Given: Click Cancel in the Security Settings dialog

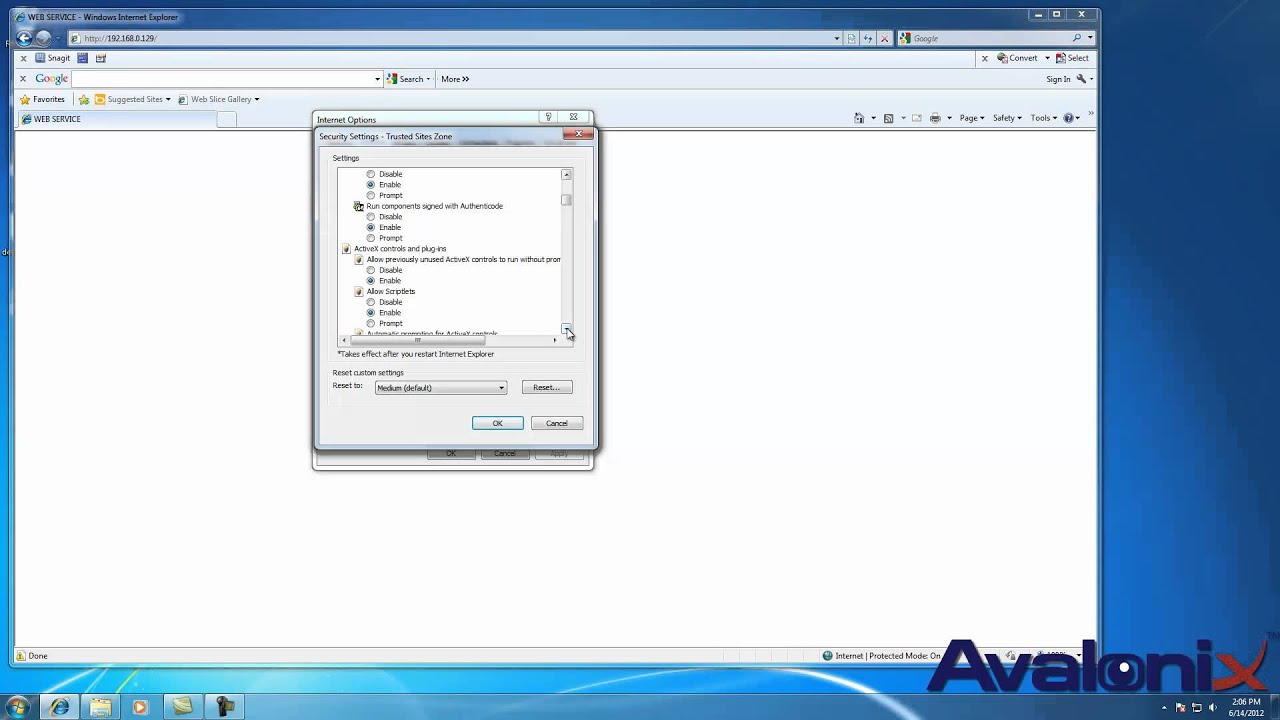Looking at the screenshot, I should [557, 423].
